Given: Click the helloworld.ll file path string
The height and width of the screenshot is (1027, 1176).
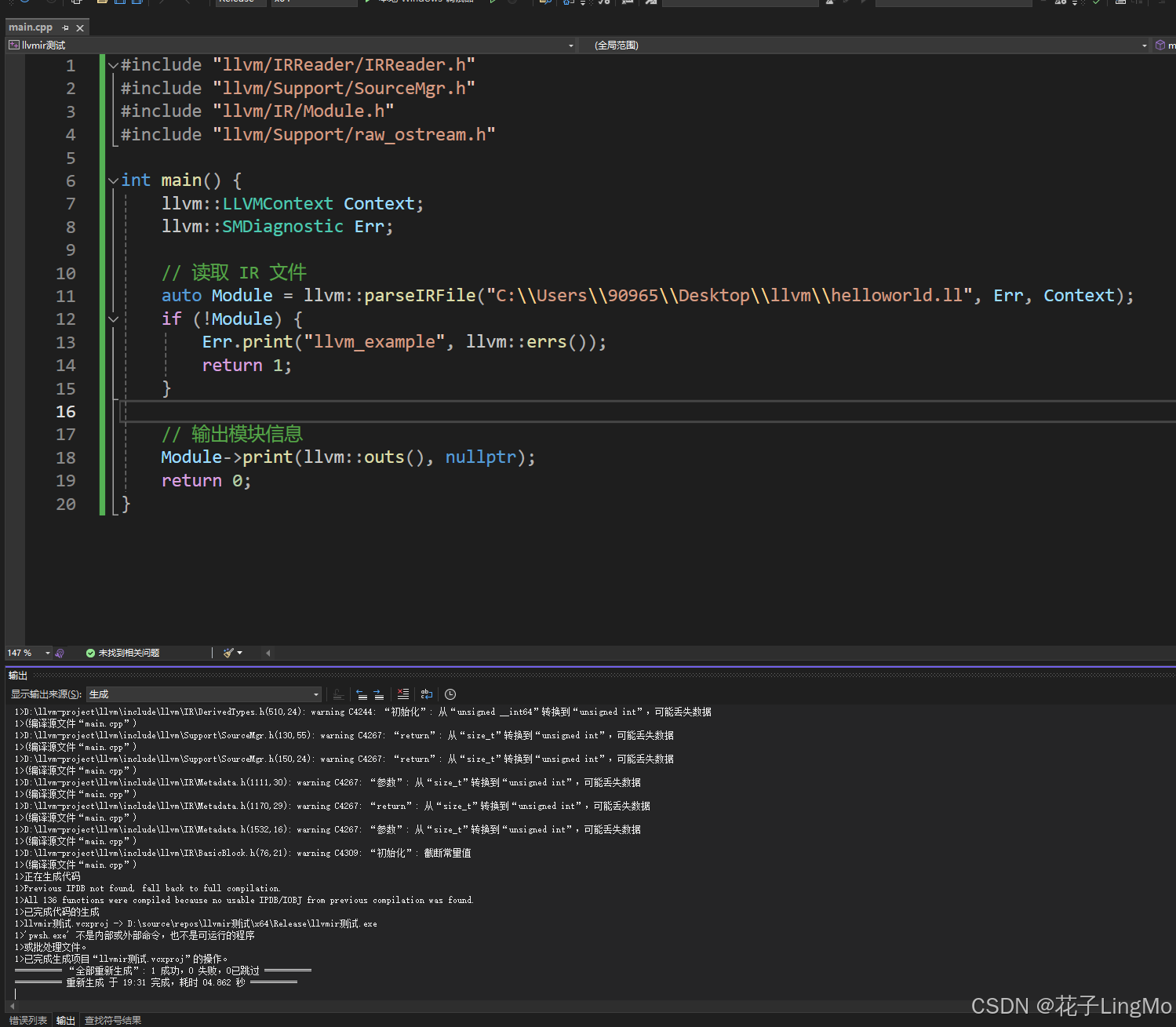Looking at the screenshot, I should pos(730,296).
